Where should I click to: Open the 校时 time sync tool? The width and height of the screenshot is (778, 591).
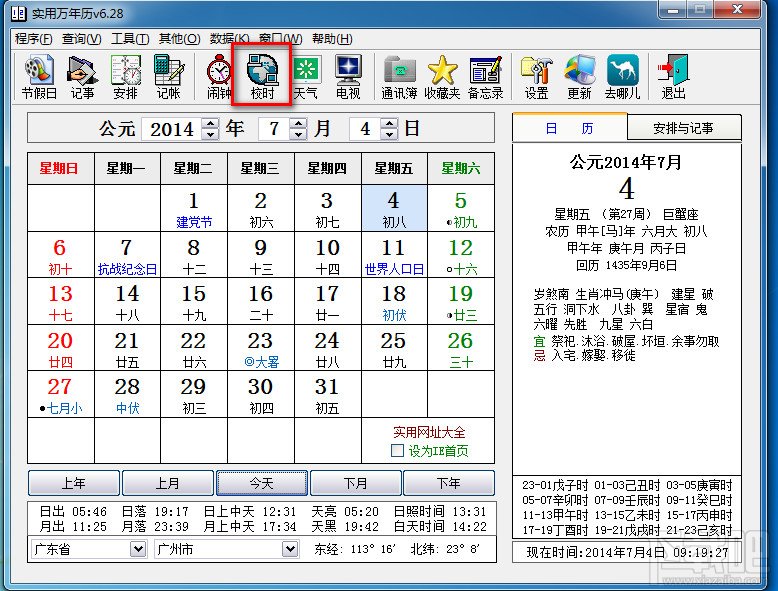pyautogui.click(x=262, y=77)
